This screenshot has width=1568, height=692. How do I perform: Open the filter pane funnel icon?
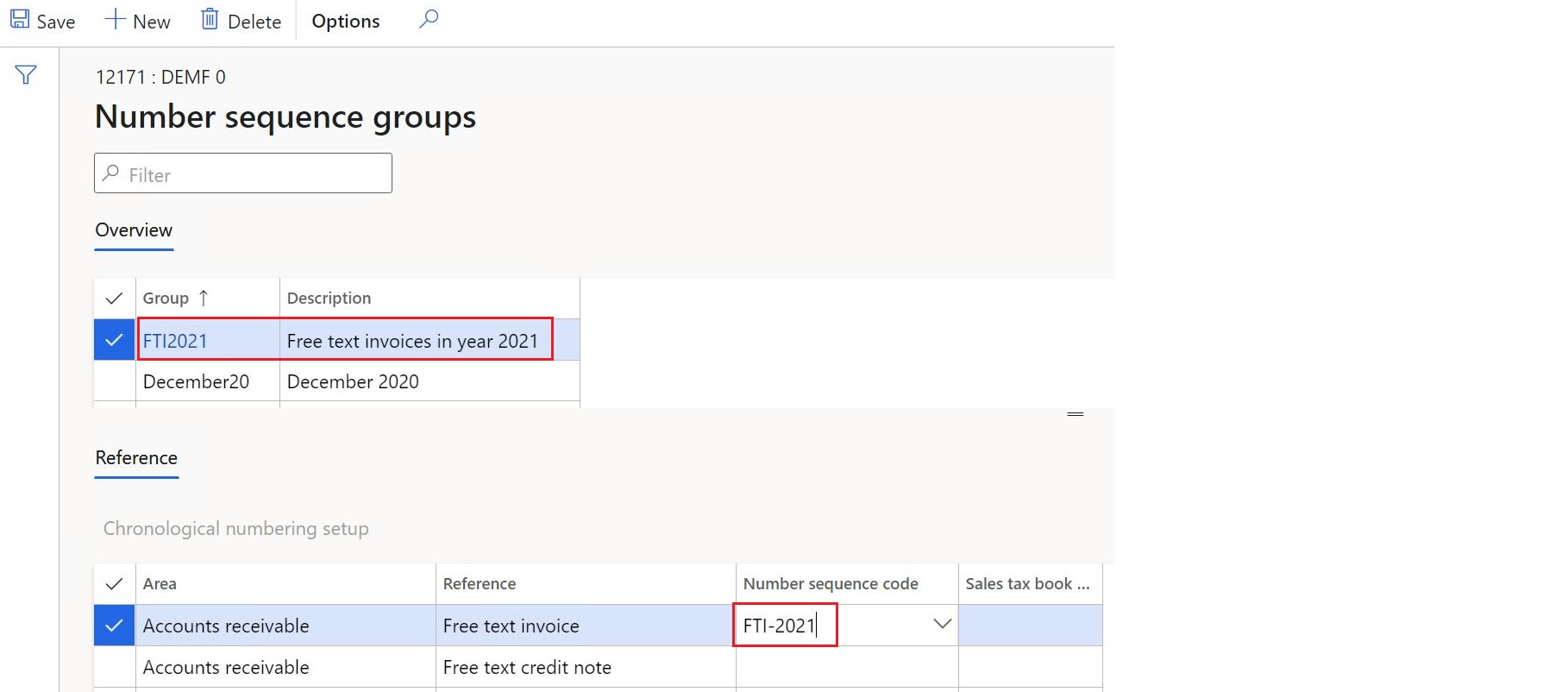click(26, 75)
